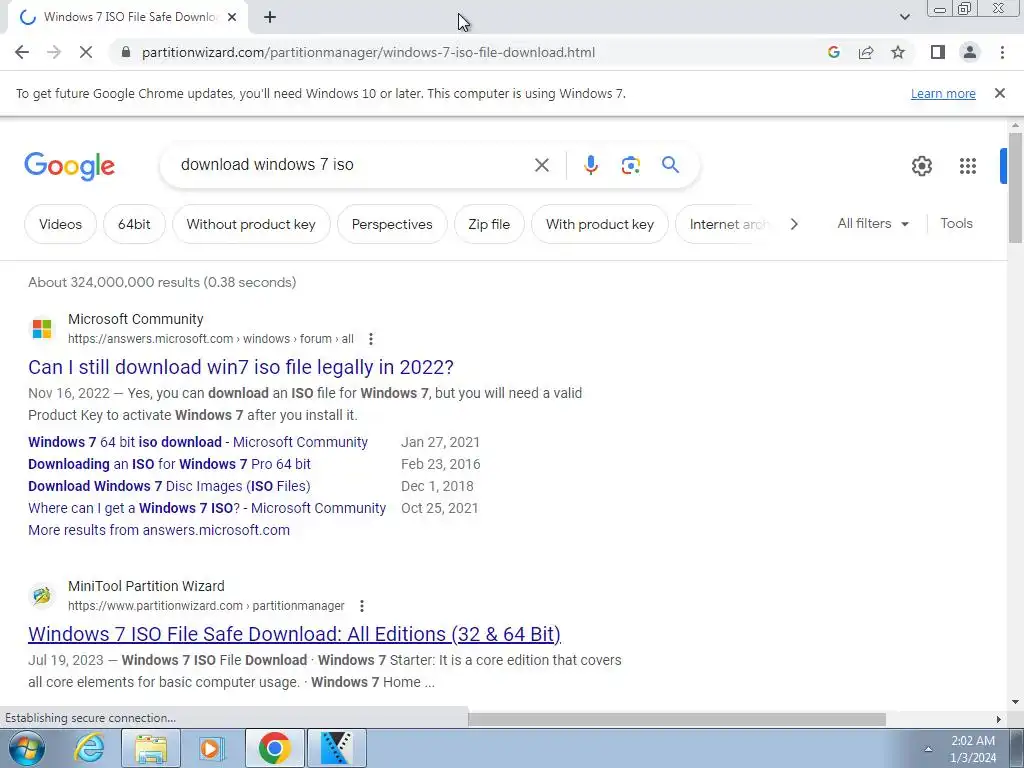The image size is (1024, 768).
Task: Search by voice microphone icon
Action: coord(590,165)
